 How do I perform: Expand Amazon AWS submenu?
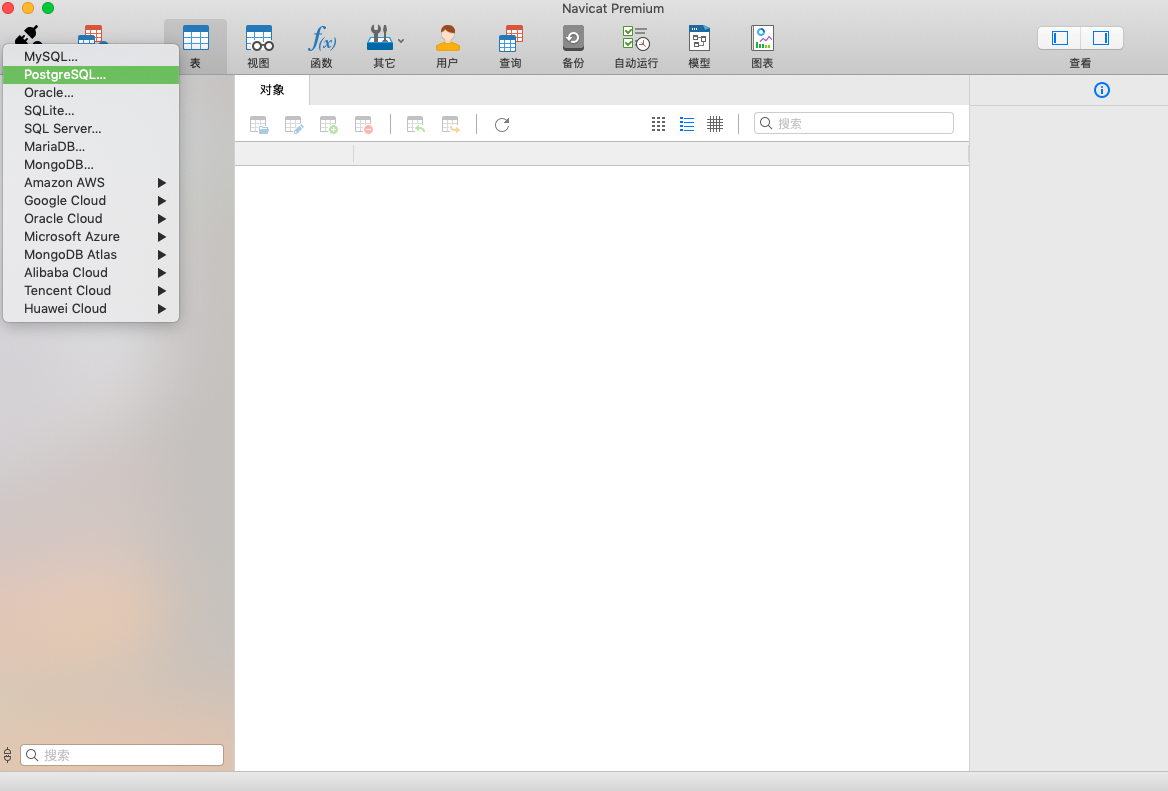[91, 182]
